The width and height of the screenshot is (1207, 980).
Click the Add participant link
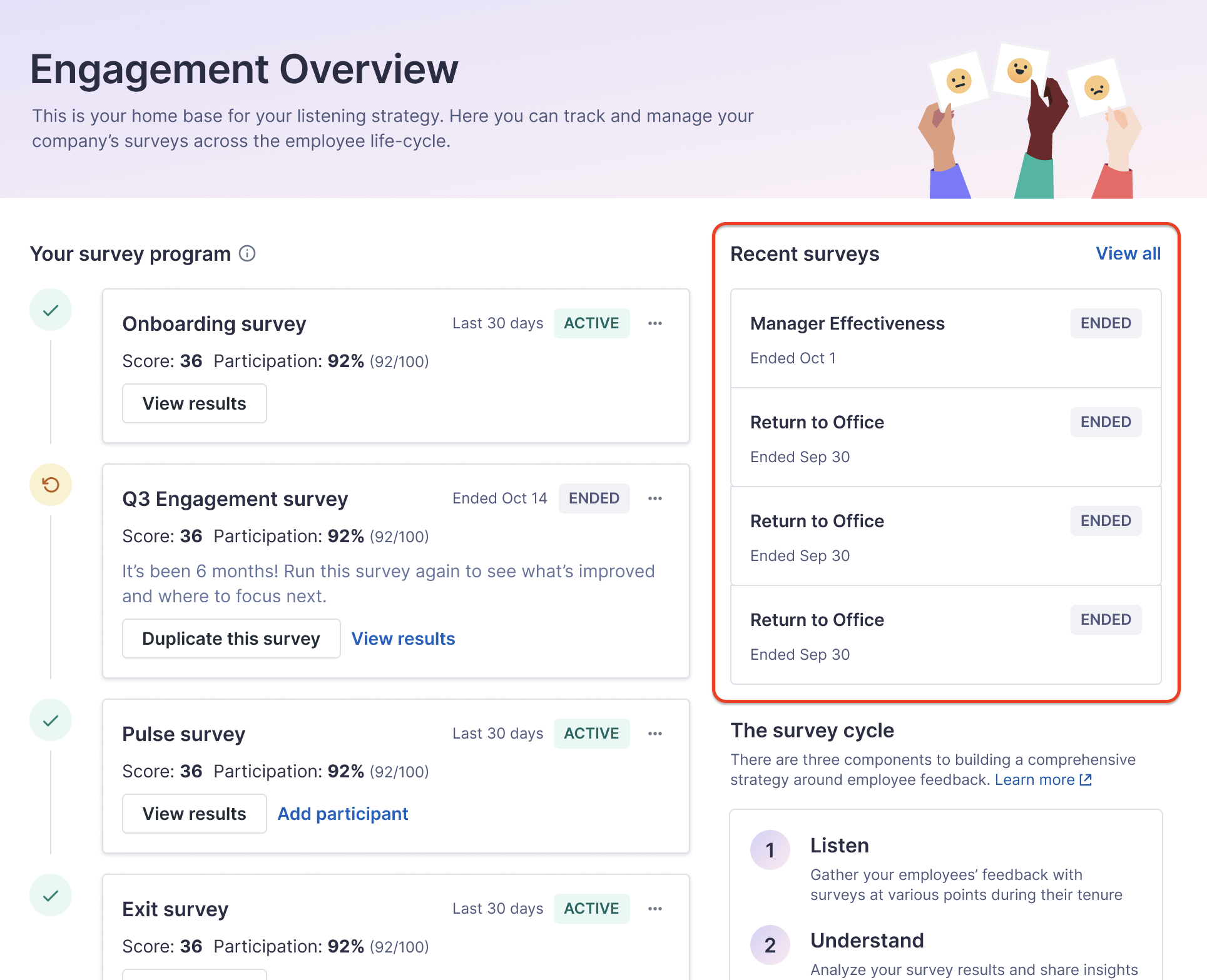click(x=343, y=814)
